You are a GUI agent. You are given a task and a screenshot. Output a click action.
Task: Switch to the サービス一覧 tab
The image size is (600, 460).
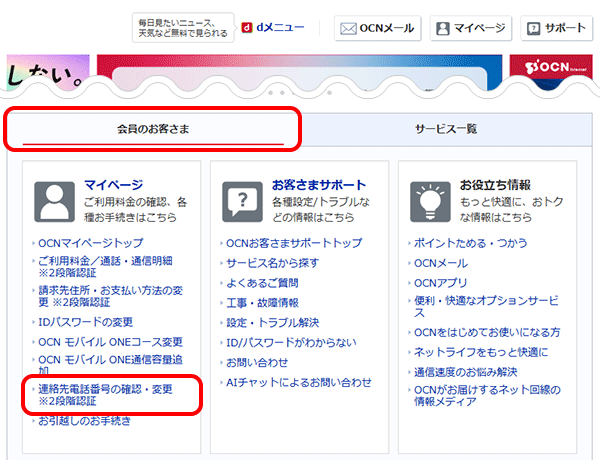pyautogui.click(x=446, y=129)
